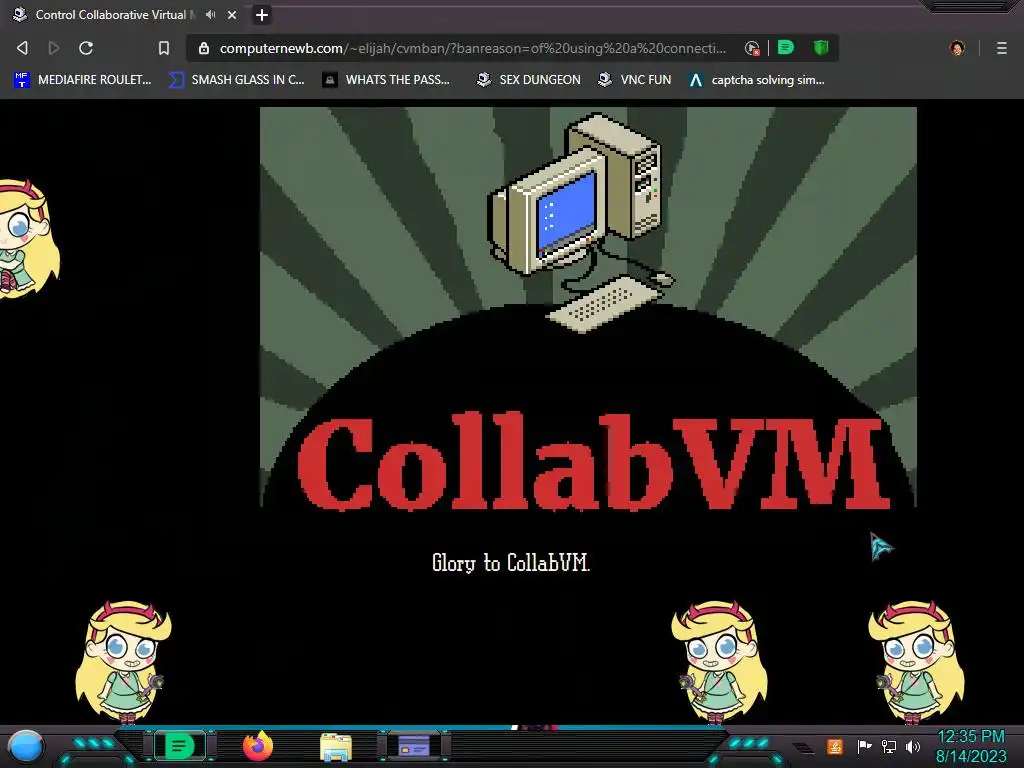Viewport: 1024px width, 768px height.
Task: Open the network icon in system tray
Action: pos(889,746)
